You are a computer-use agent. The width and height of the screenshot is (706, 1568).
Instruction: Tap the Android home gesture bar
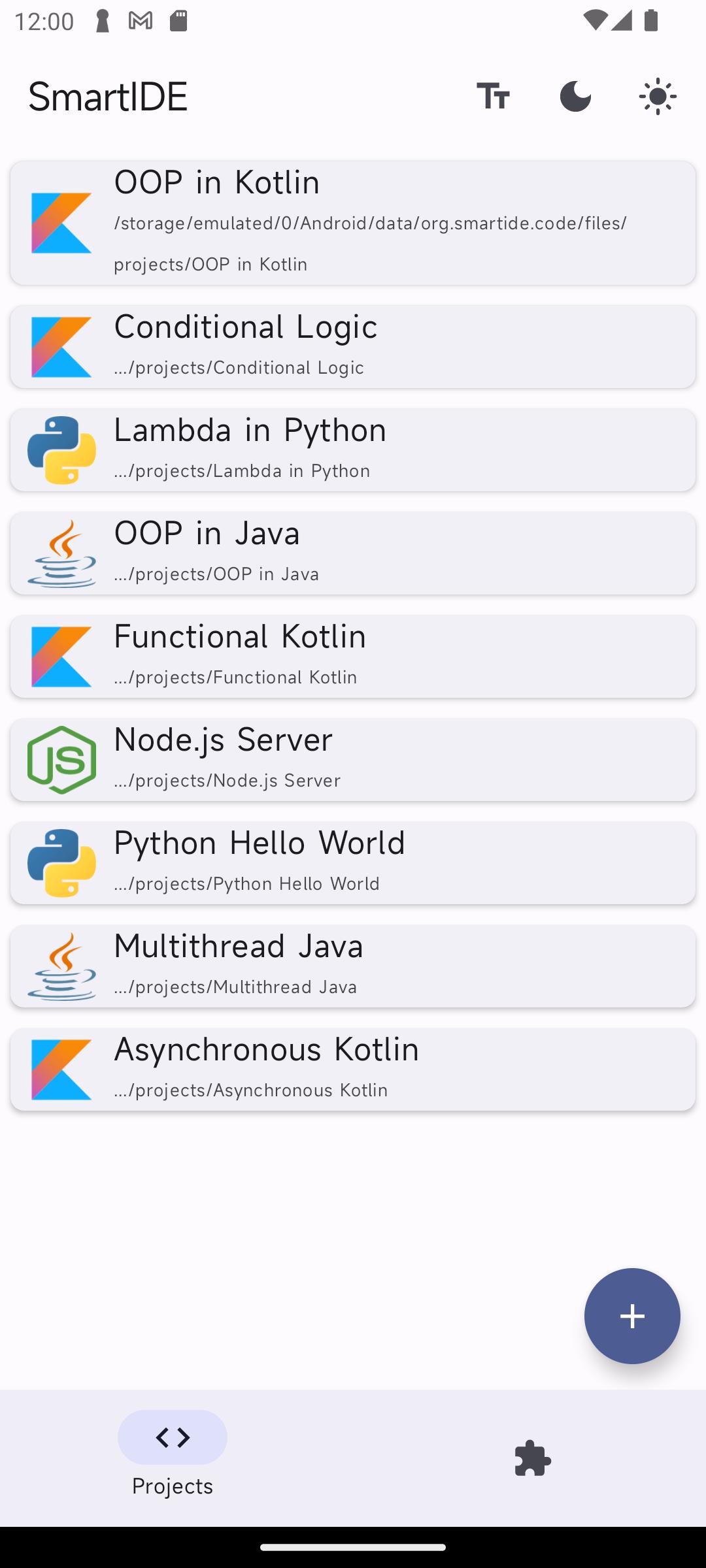(353, 1547)
